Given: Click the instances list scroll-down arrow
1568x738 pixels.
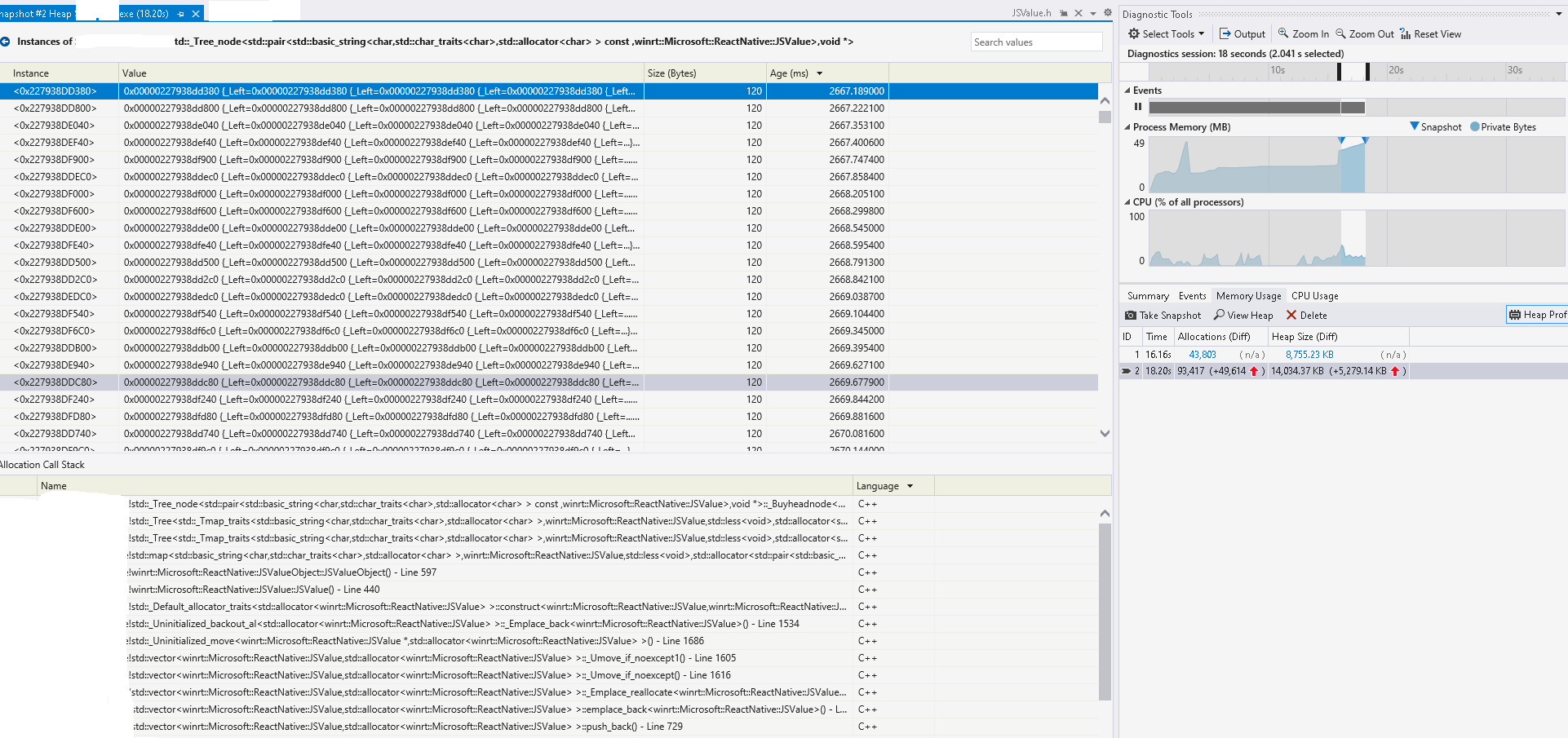Looking at the screenshot, I should click(1105, 434).
